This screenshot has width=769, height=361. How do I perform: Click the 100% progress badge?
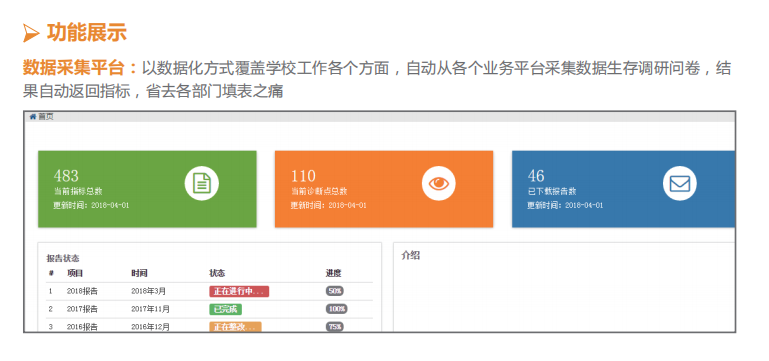coord(336,309)
